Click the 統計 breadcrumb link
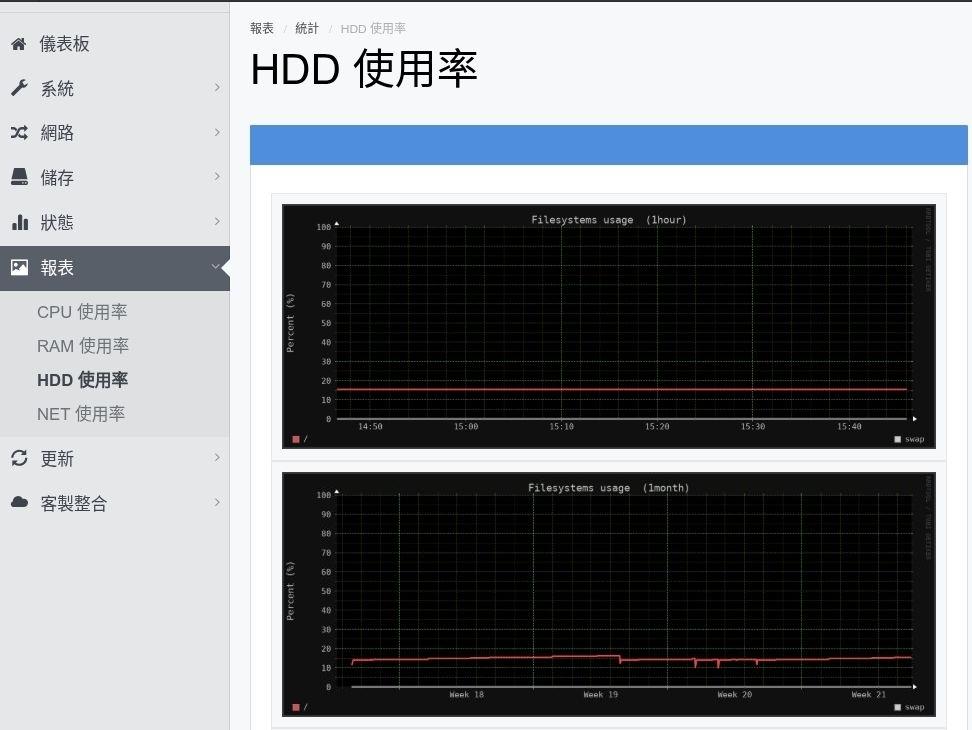This screenshot has height=730, width=972. click(x=307, y=29)
